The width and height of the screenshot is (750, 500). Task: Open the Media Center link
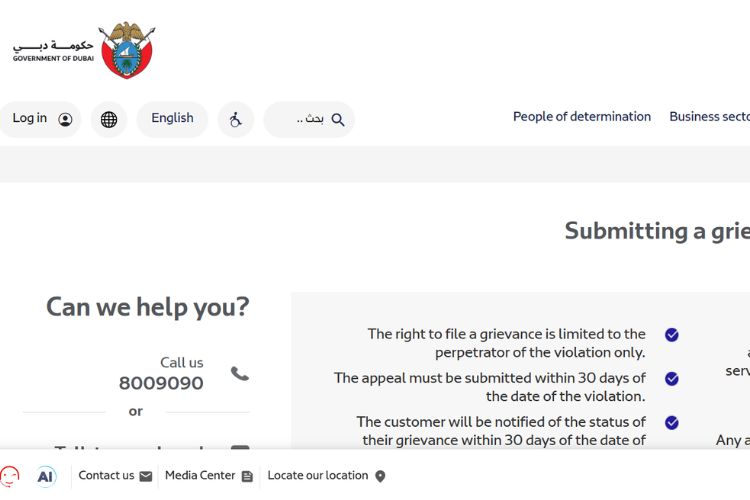(x=209, y=476)
